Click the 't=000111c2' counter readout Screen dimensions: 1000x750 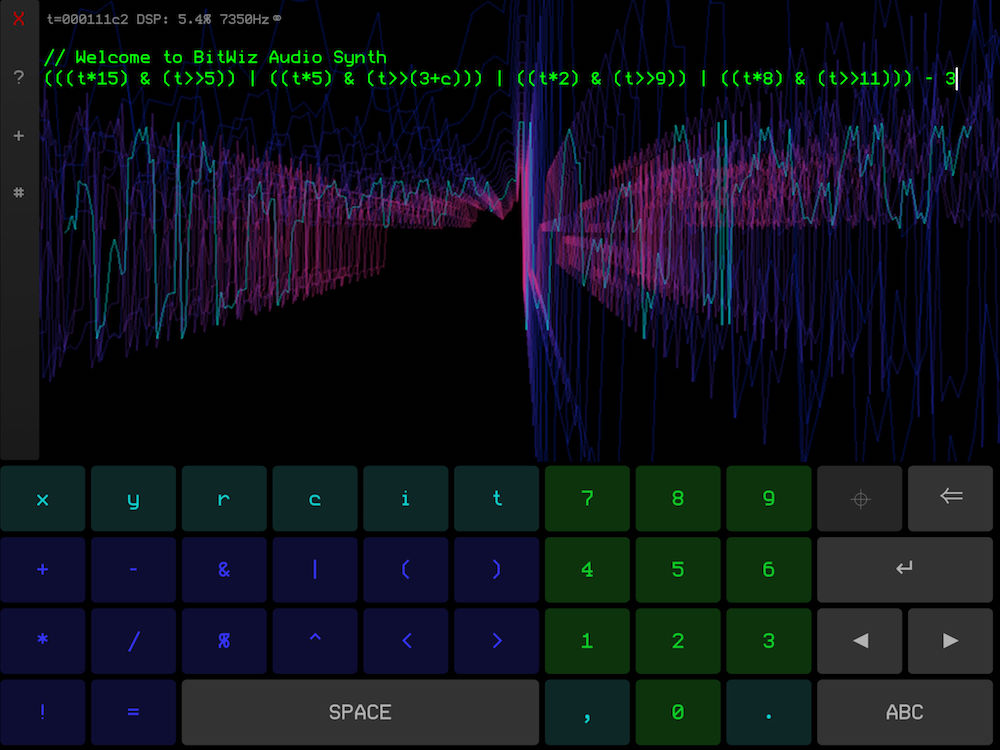87,19
